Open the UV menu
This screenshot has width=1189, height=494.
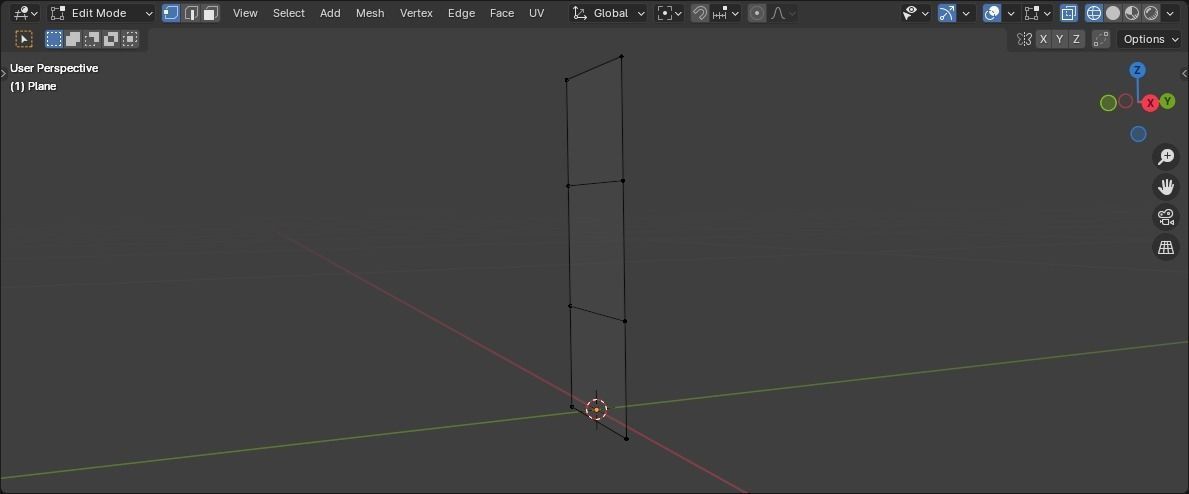point(536,13)
